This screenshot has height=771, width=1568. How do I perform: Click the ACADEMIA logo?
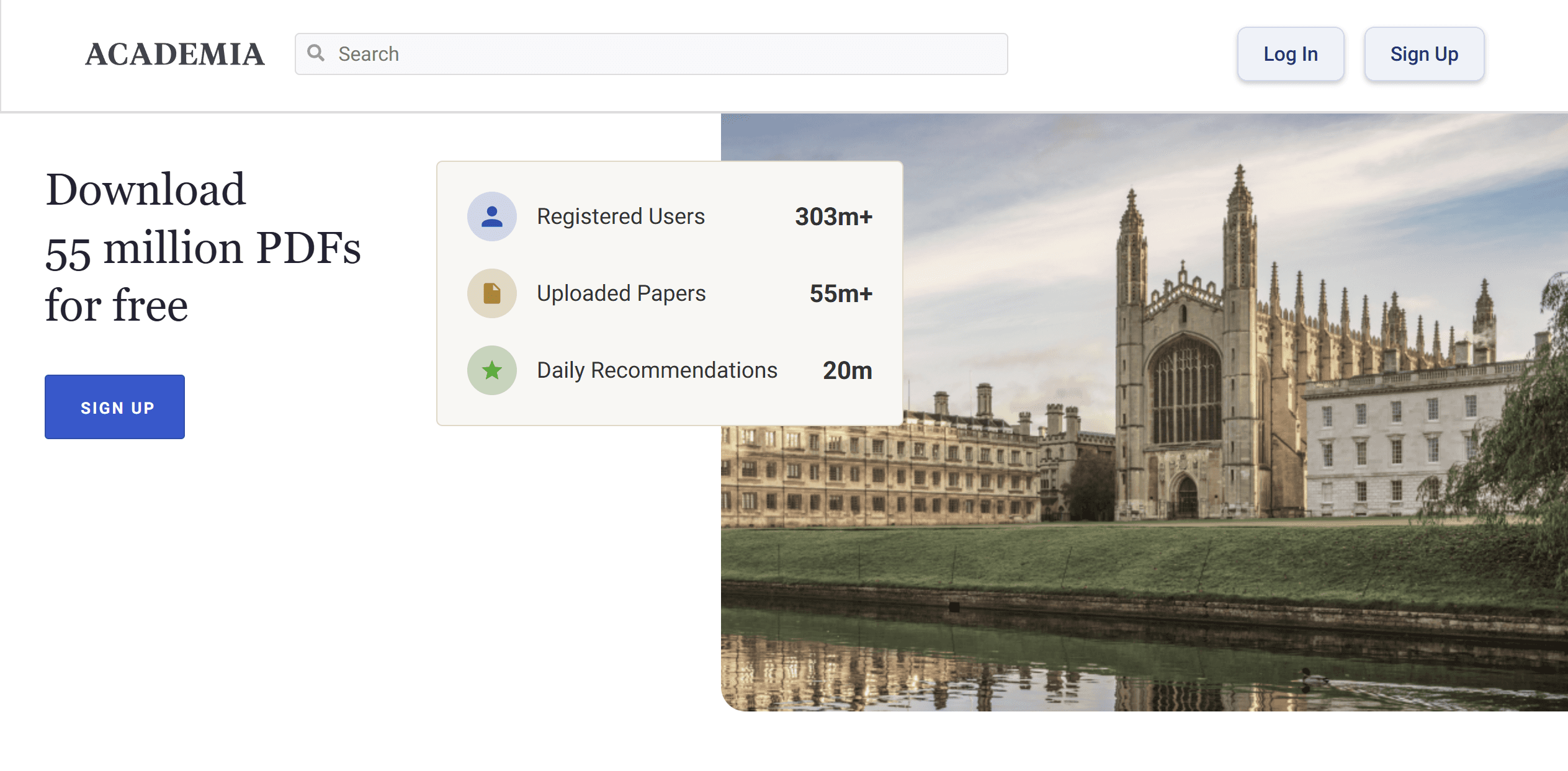coord(175,55)
